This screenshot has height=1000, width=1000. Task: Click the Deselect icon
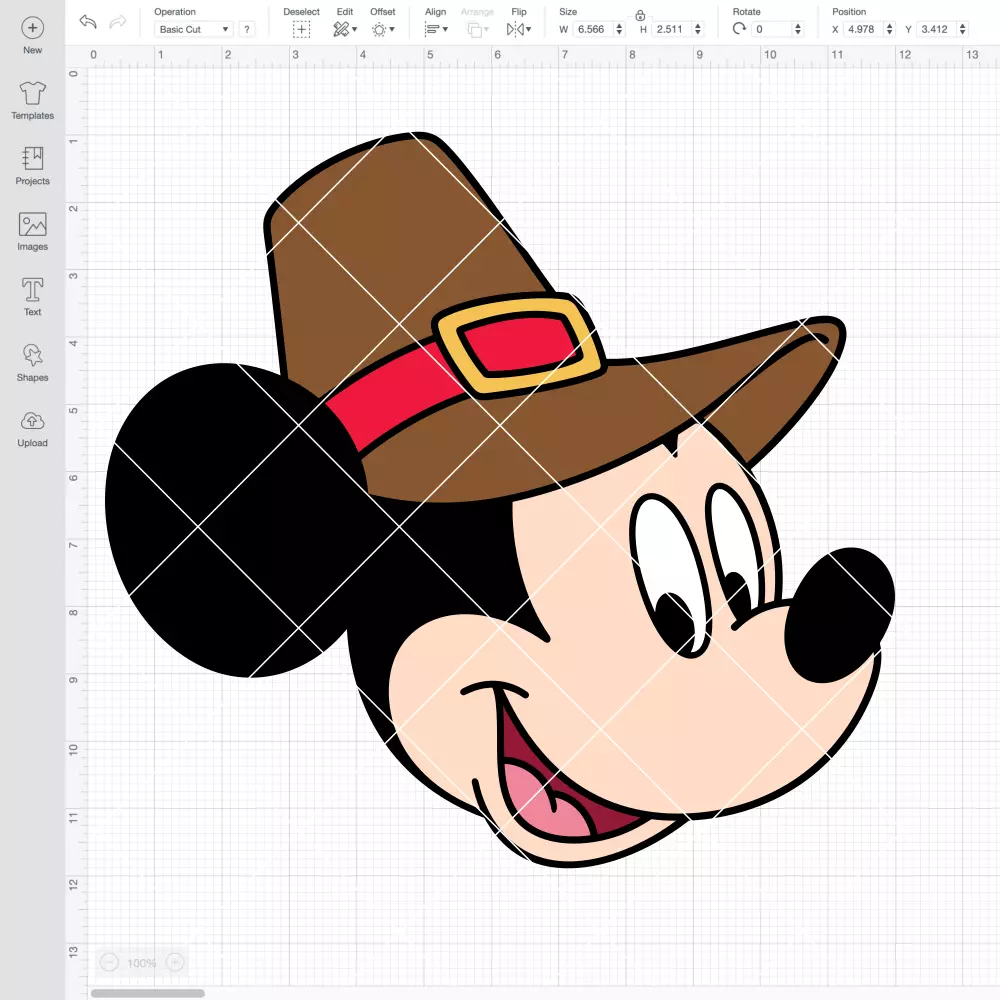point(302,29)
